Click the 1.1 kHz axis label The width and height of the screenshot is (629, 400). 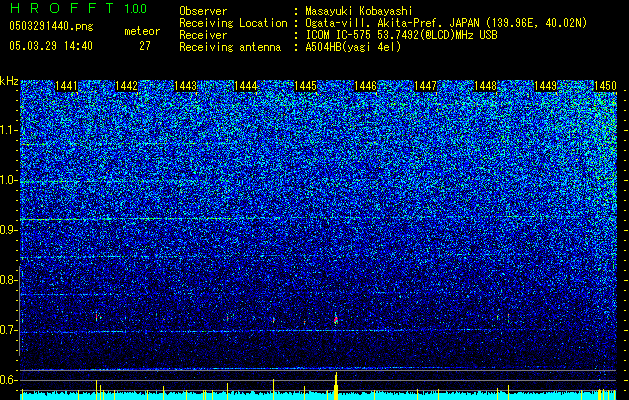9,130
